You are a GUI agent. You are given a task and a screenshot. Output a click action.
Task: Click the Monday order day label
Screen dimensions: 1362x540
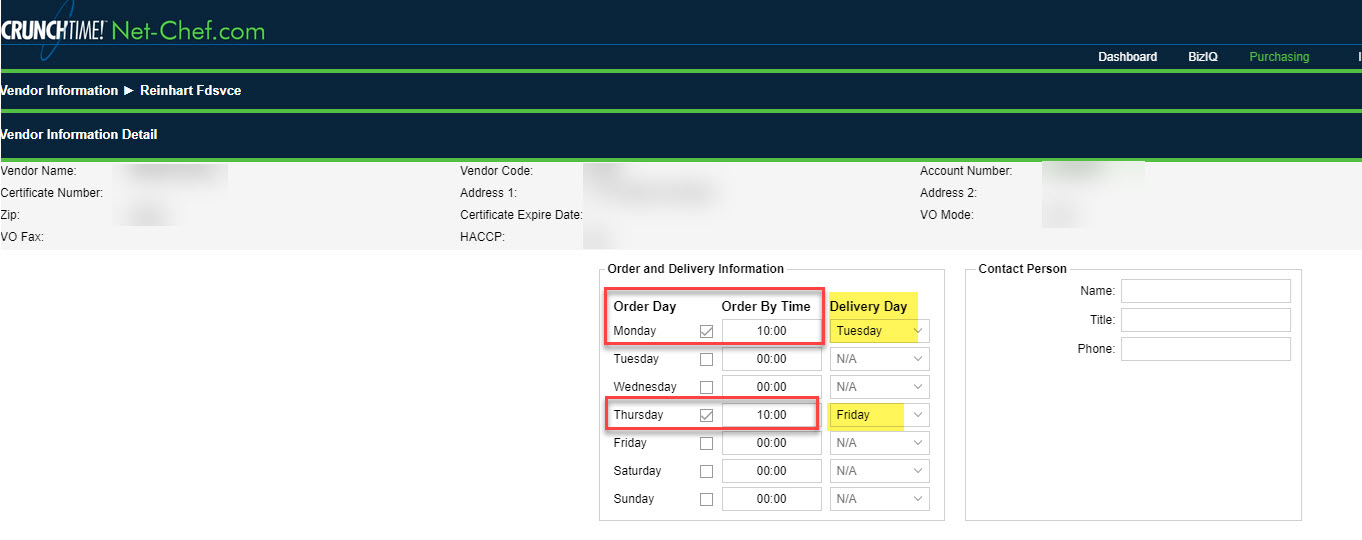click(635, 331)
